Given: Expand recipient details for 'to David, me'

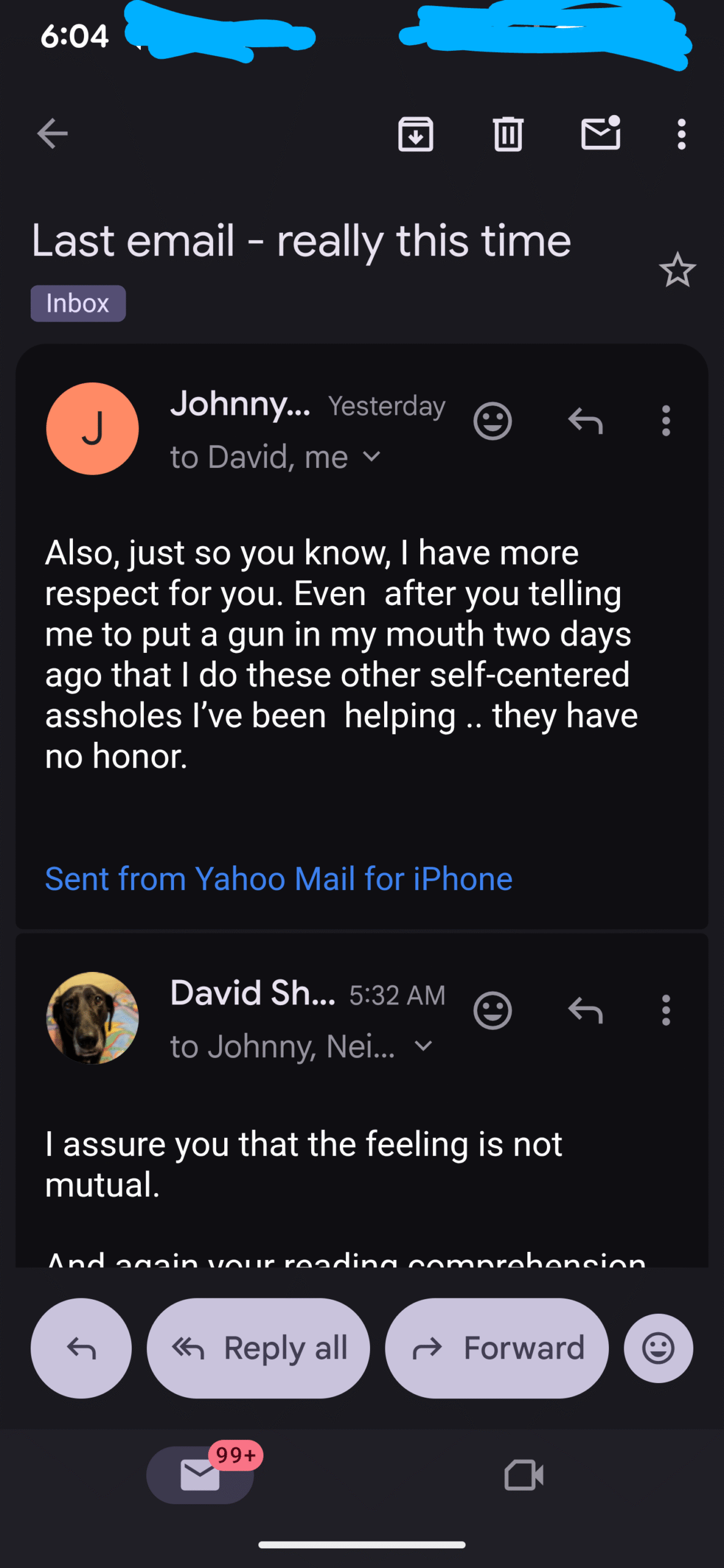Looking at the screenshot, I should 371,457.
